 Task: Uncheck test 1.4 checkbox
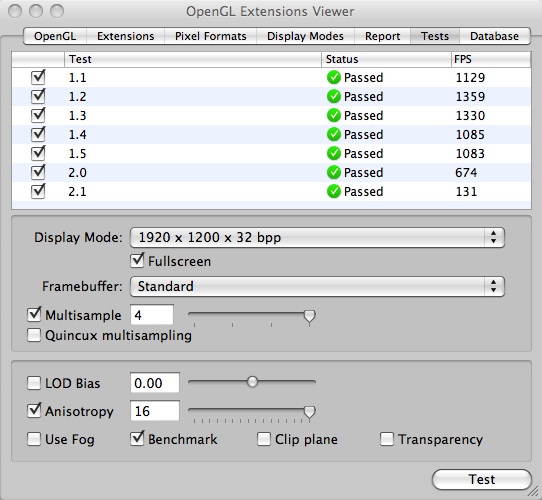pyautogui.click(x=38, y=135)
